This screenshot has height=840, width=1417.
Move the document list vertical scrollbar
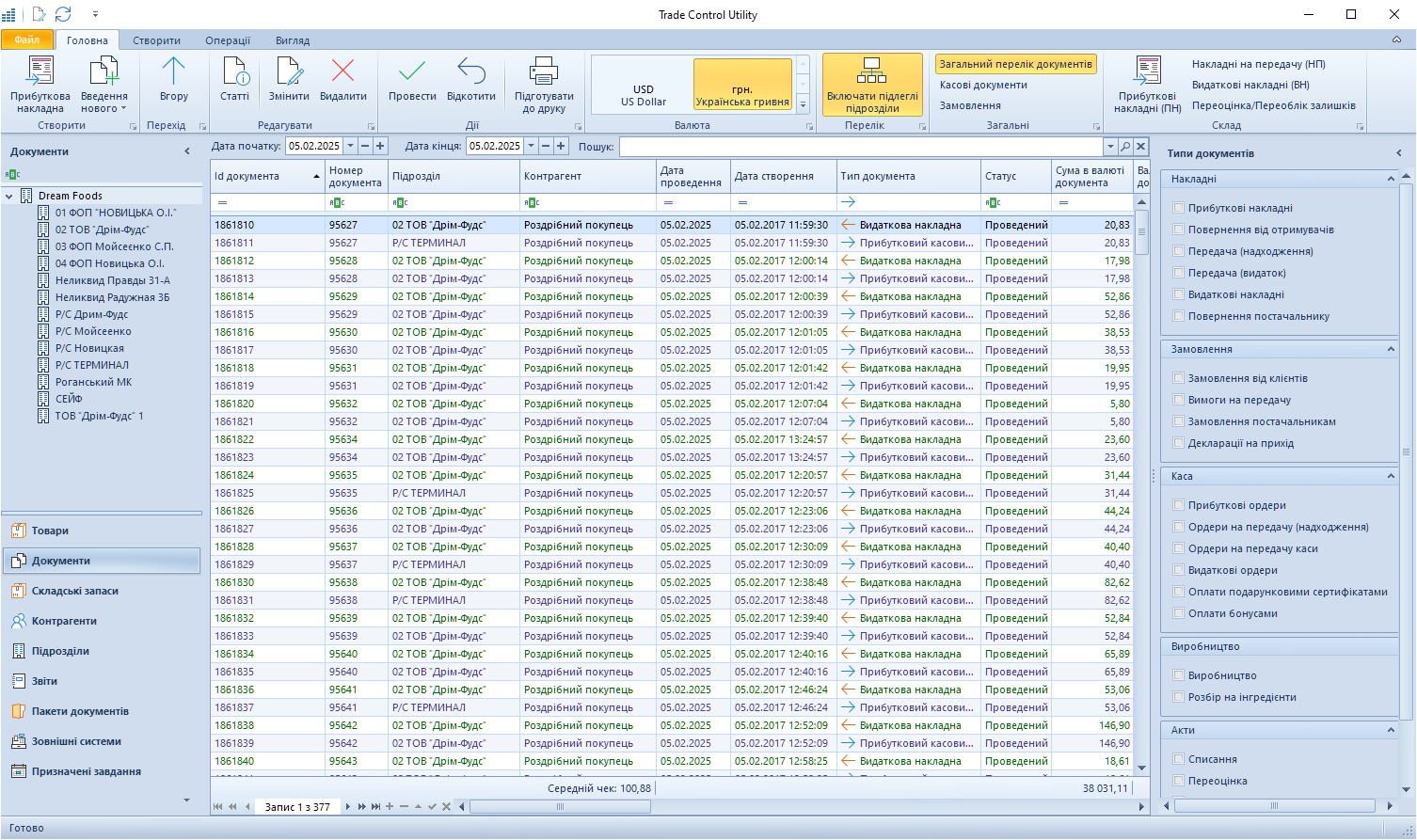[1141, 231]
